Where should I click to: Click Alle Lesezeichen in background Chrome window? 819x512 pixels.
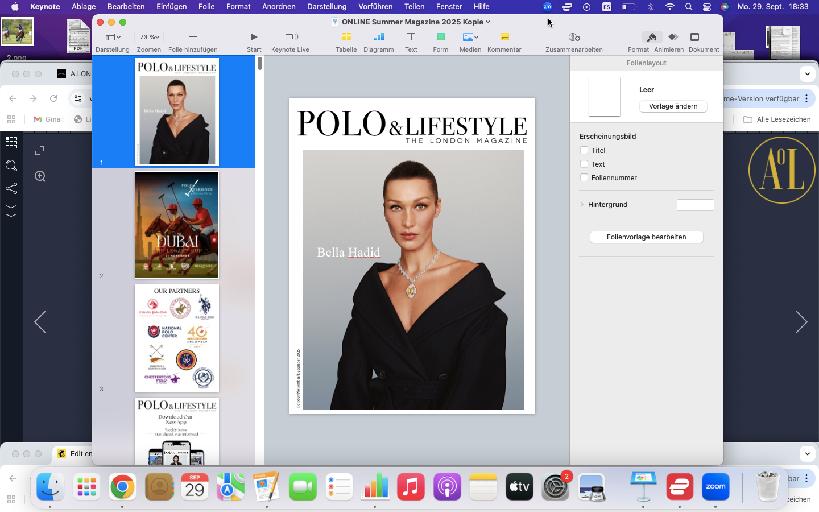[x=777, y=119]
